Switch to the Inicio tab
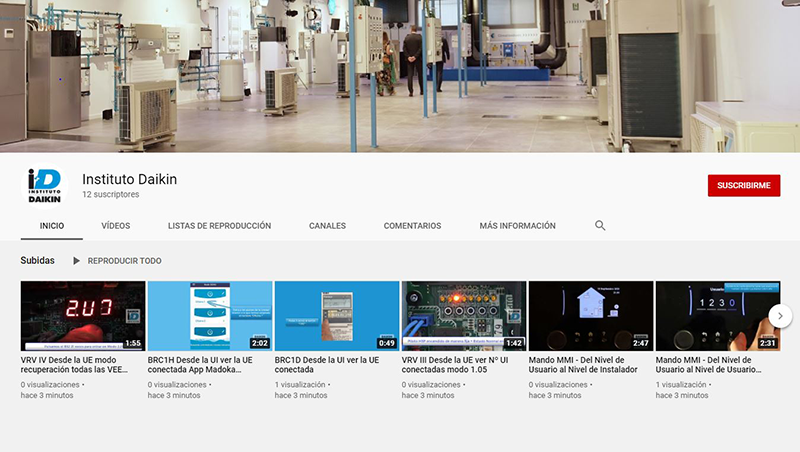Screen dimensions: 800x452 52,225
